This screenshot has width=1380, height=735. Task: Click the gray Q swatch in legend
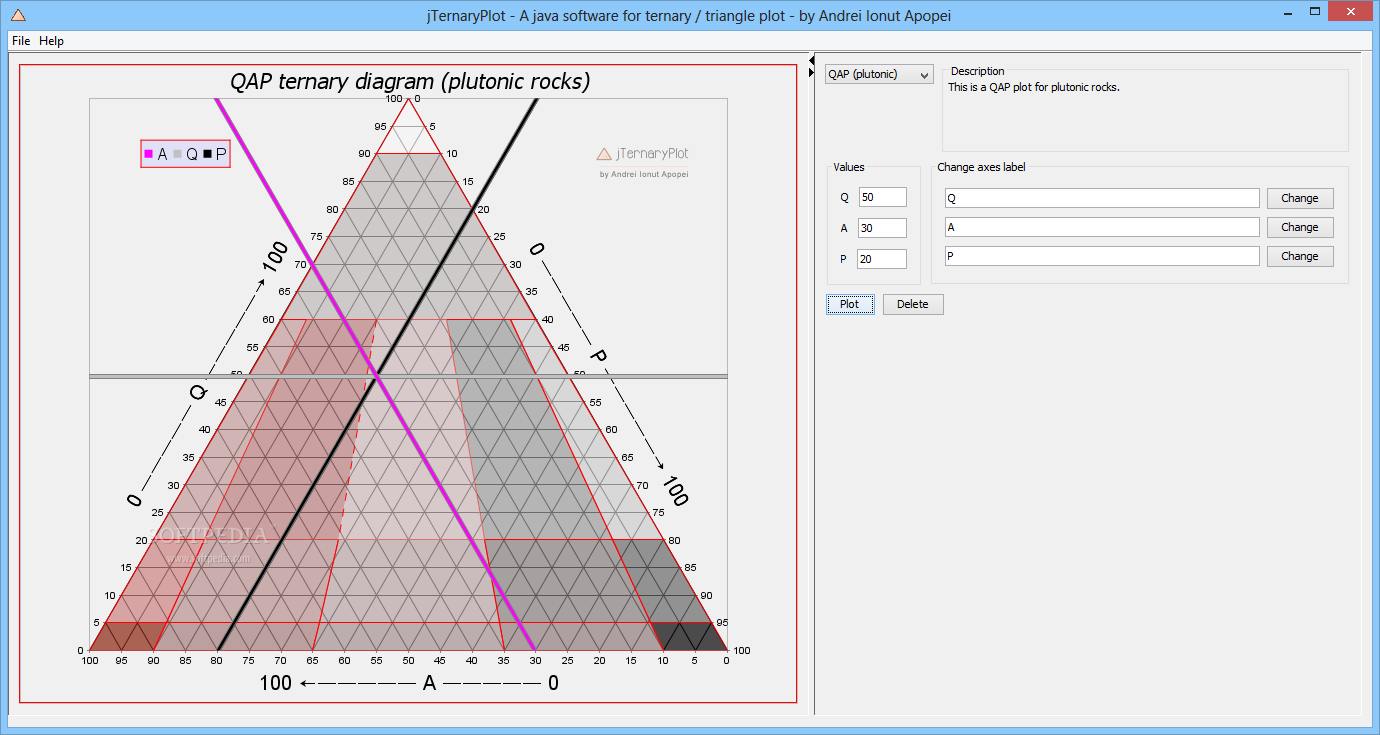pos(178,154)
